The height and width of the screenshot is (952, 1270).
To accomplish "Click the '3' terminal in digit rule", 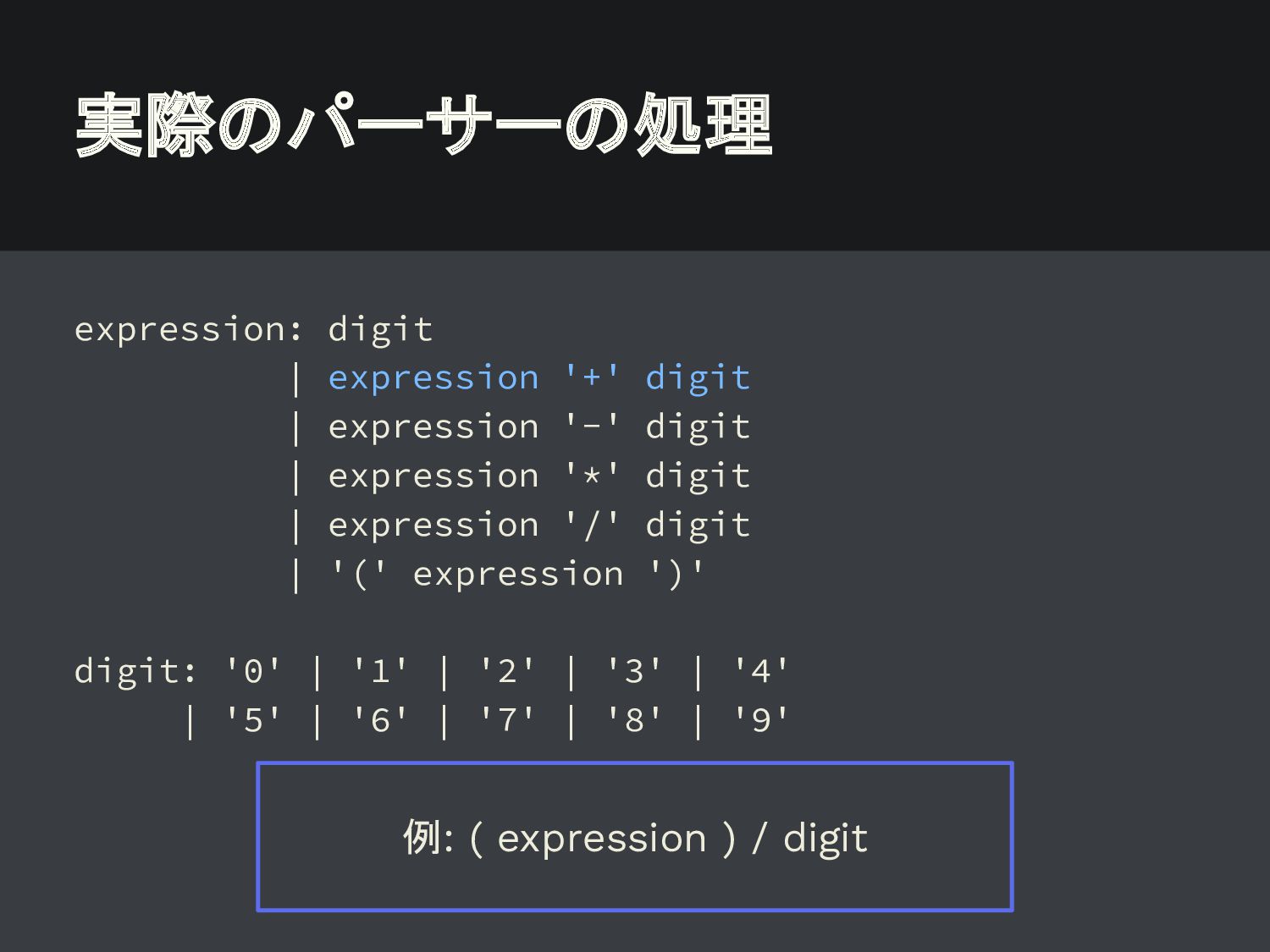I will point(634,671).
